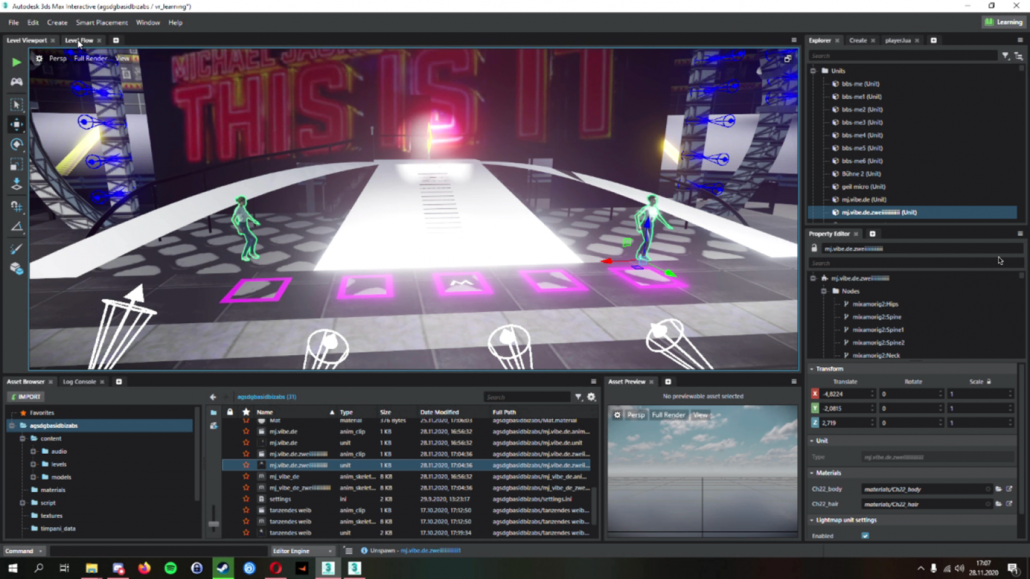Toggle the Lightmap Enabled checkbox

pos(865,536)
